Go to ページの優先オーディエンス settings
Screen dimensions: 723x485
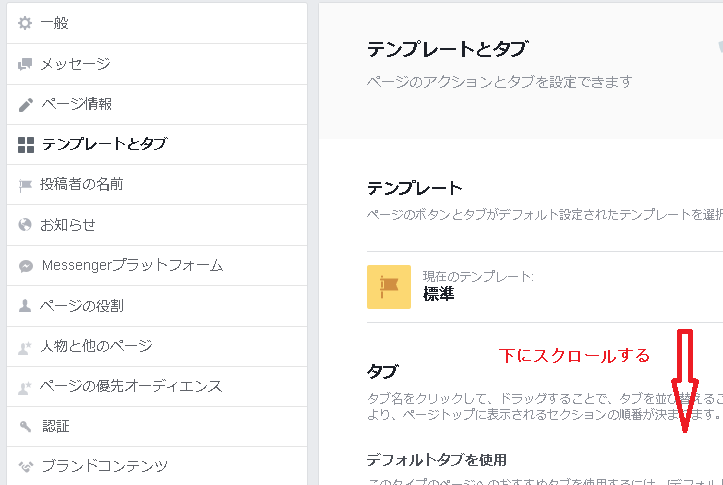pos(157,386)
